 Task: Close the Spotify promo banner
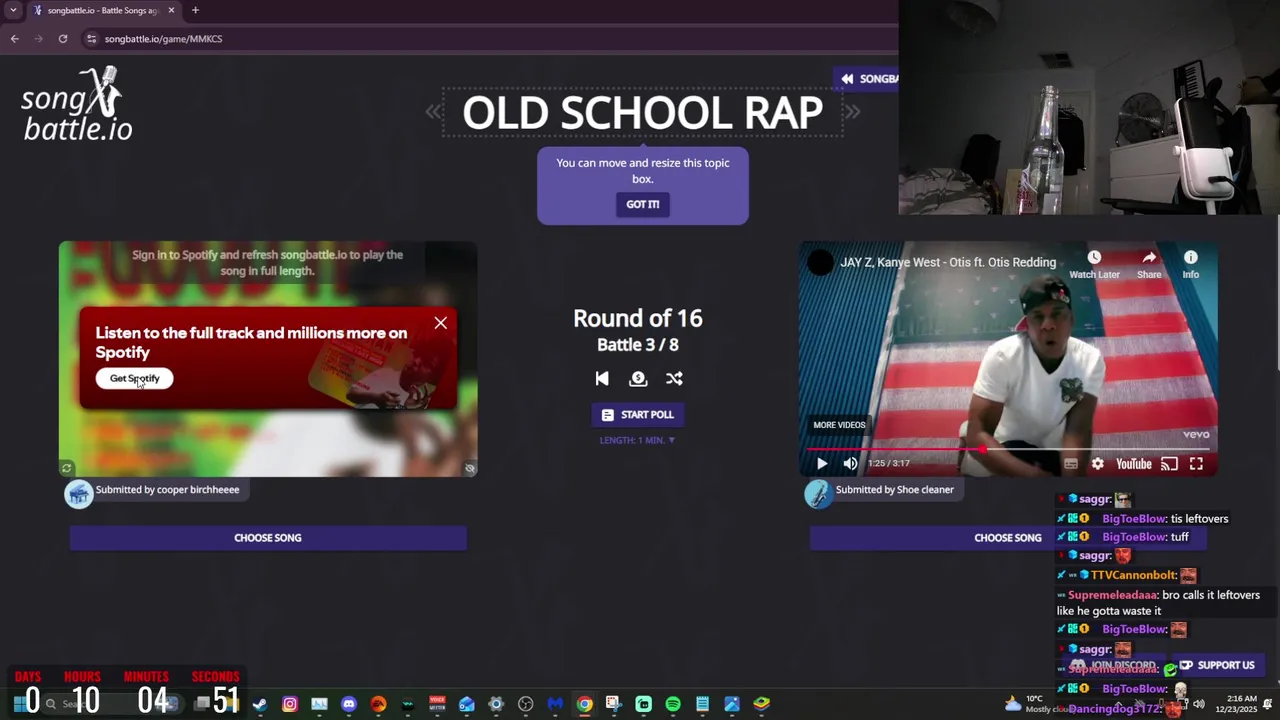[x=441, y=323]
